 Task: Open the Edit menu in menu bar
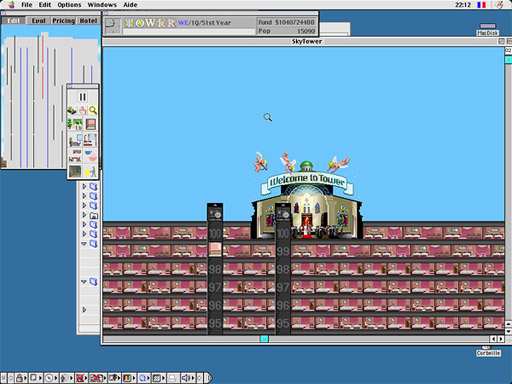[x=45, y=5]
